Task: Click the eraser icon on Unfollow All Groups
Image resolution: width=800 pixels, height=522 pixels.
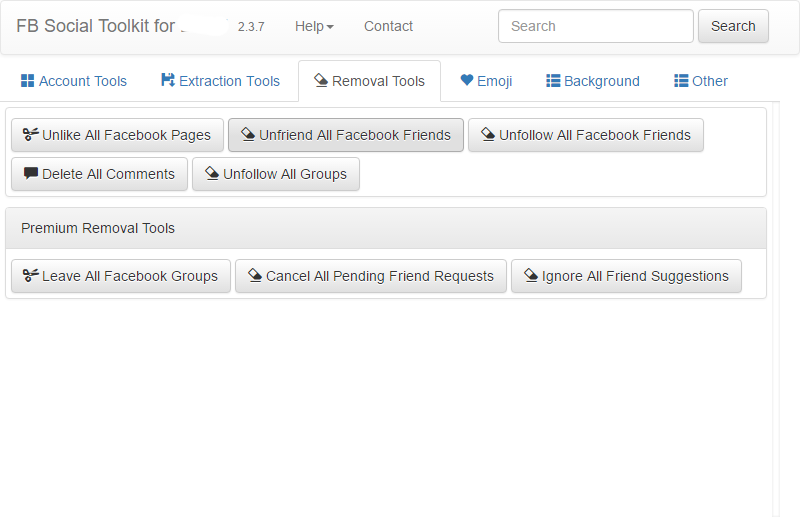Action: point(212,173)
